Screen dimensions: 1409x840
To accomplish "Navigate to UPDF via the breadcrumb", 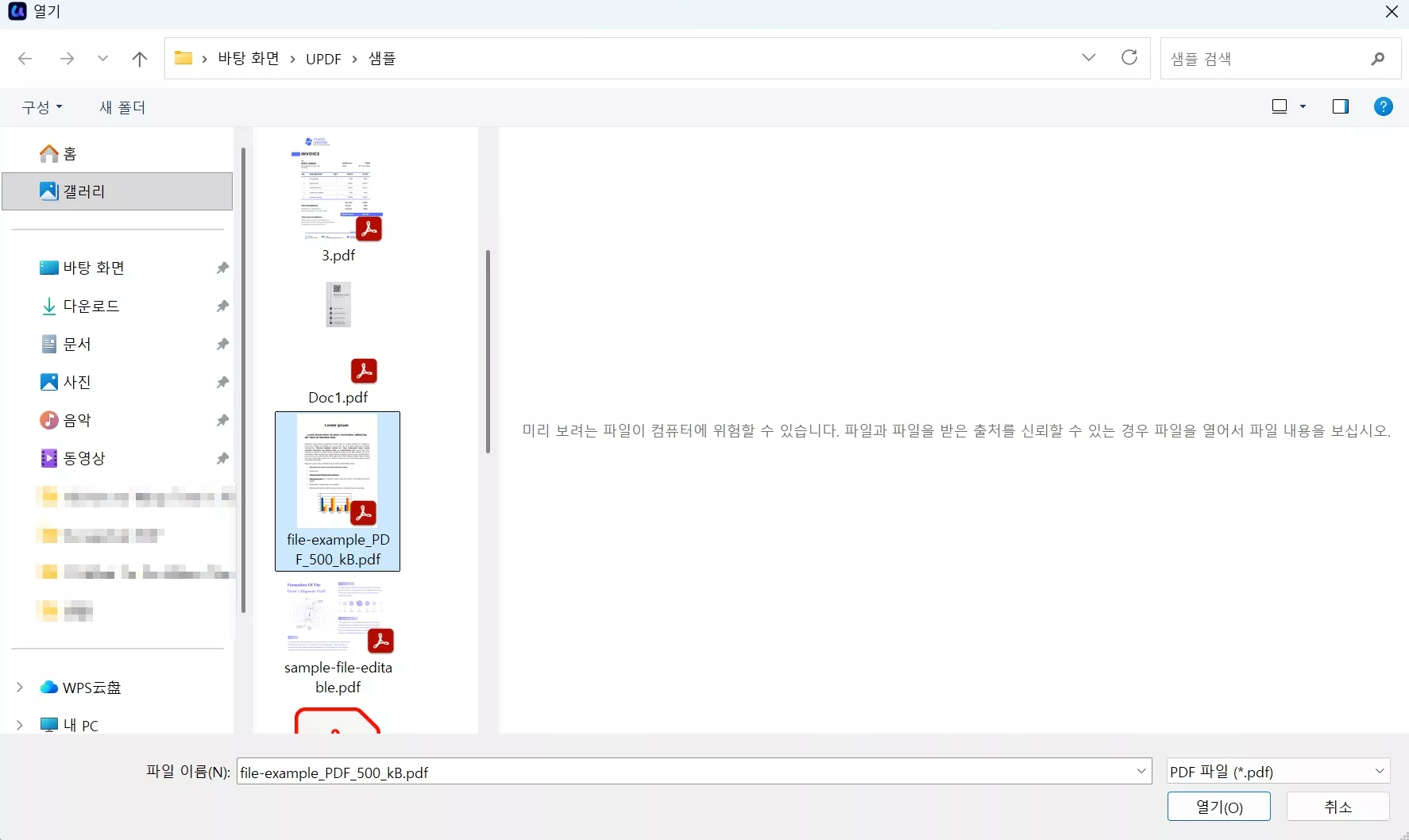I will (323, 58).
